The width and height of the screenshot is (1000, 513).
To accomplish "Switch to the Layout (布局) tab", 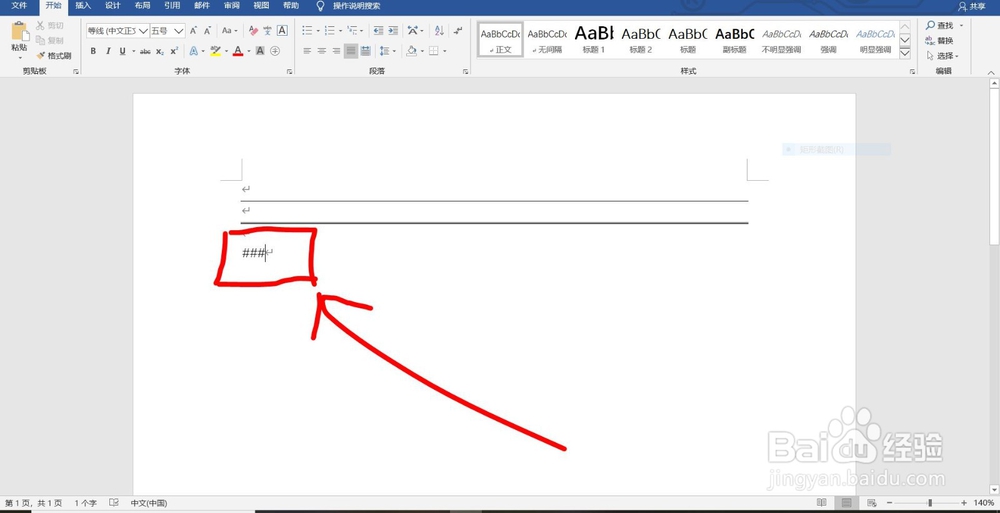I will pos(143,6).
